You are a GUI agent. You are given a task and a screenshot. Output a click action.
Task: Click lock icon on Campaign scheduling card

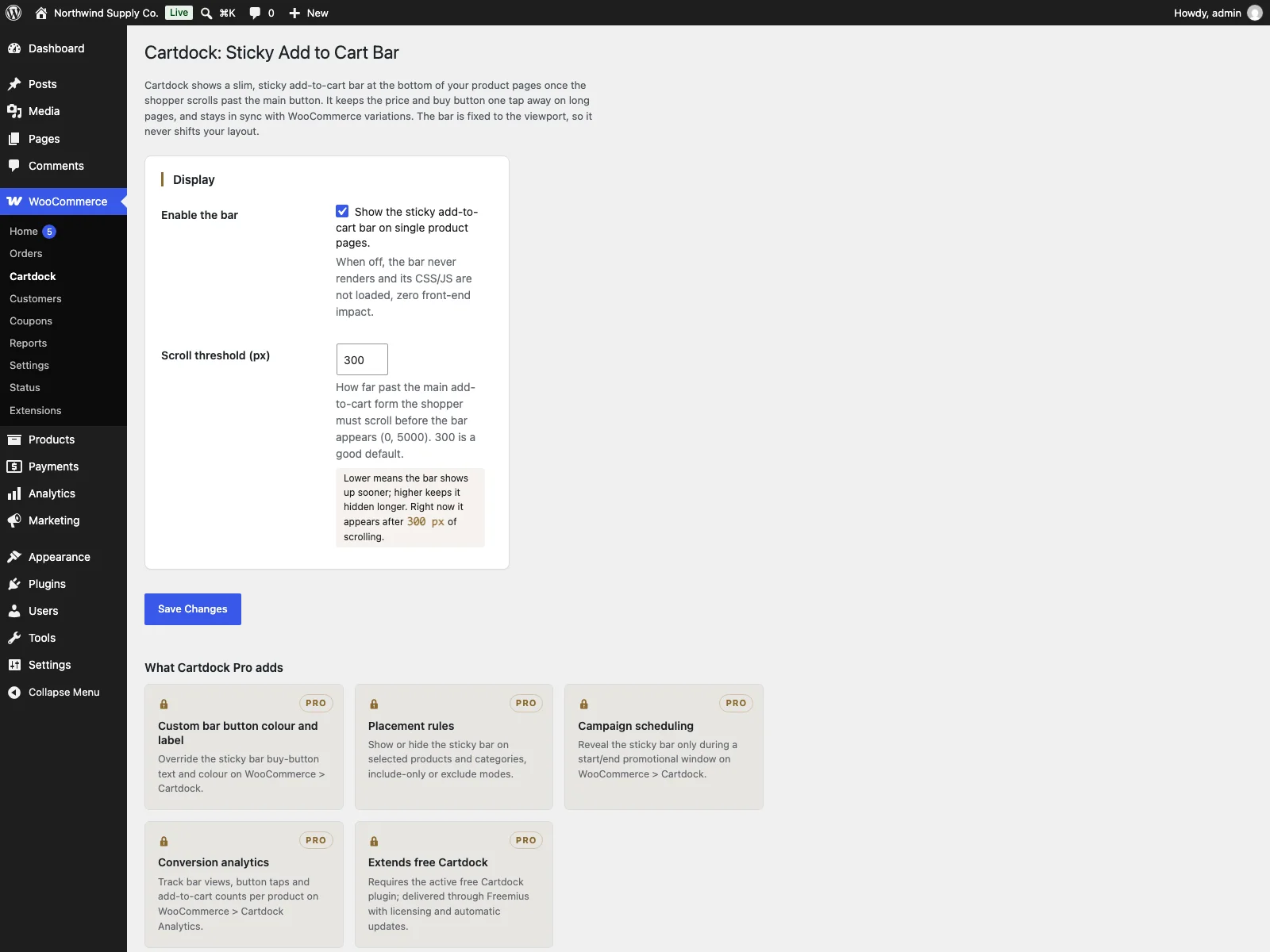click(x=583, y=704)
